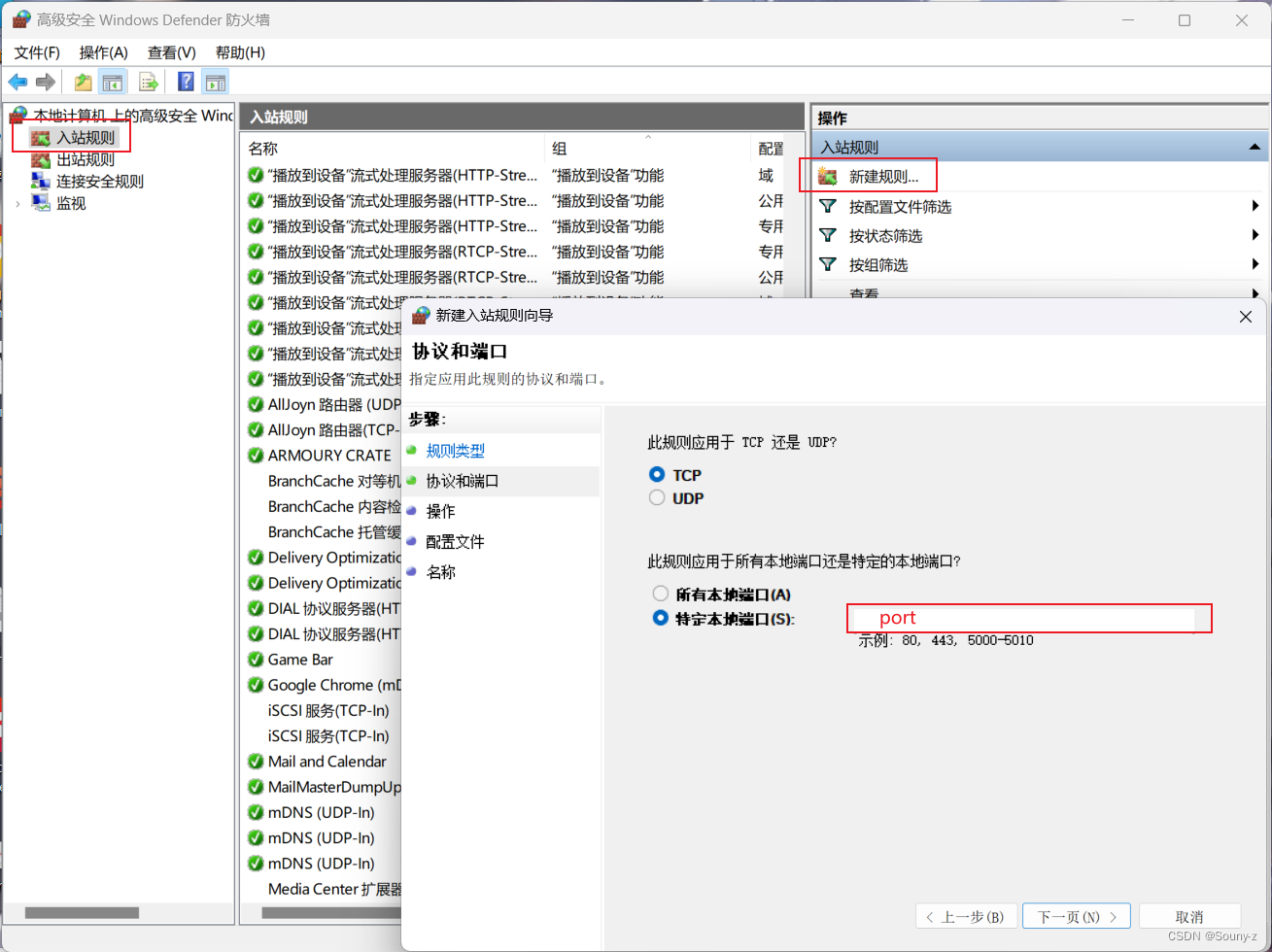Screen dimensions: 1272x952
Task: Click the show/hide console tree toolbar icon
Action: (113, 82)
